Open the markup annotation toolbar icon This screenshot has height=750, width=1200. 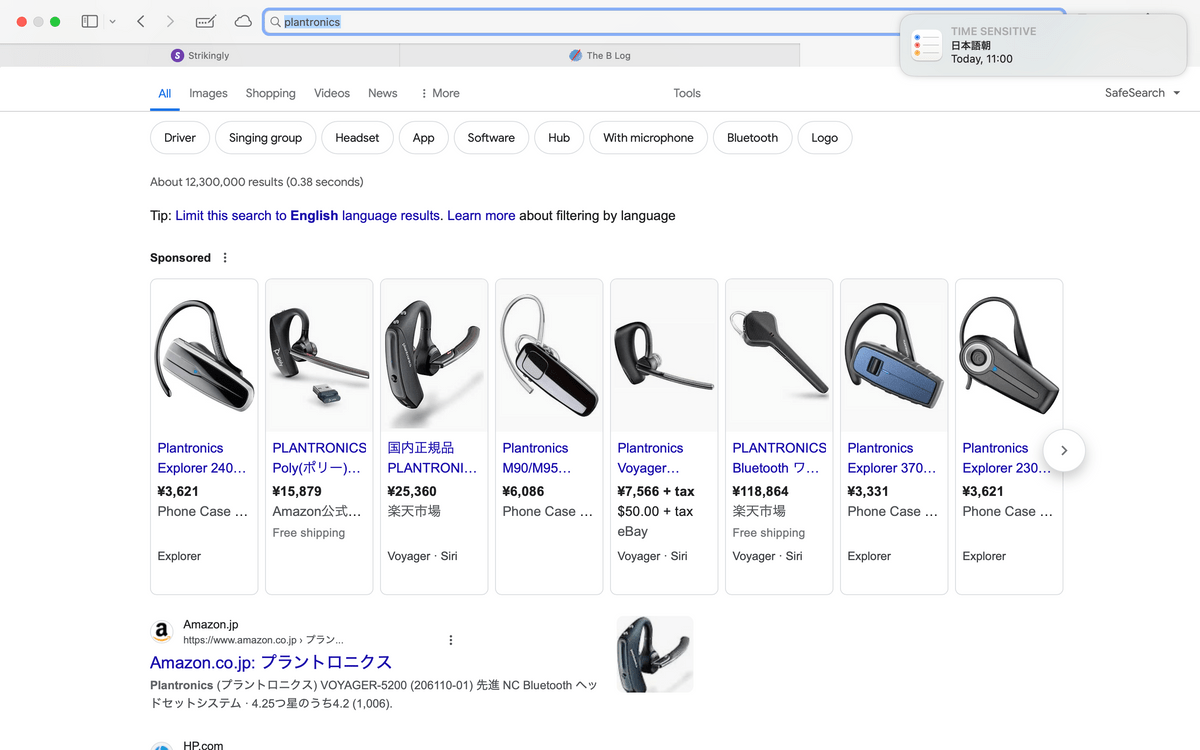(x=206, y=21)
